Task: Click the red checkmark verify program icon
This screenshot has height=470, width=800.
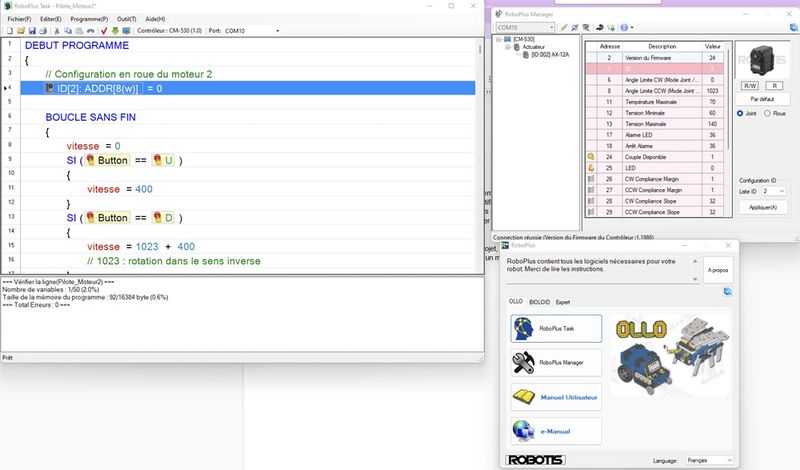Action: tap(103, 31)
